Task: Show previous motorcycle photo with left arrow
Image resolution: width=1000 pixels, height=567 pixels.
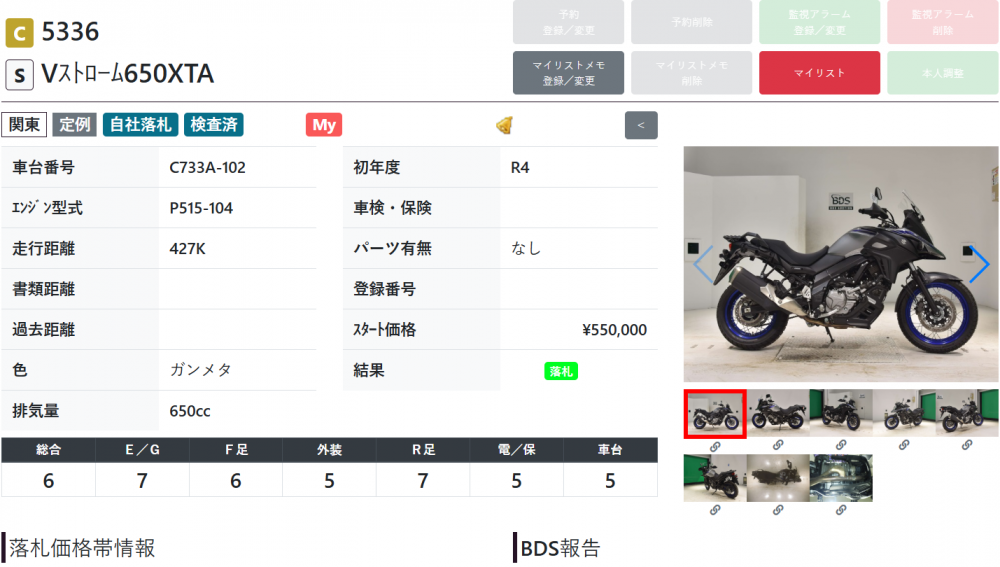Action: [x=703, y=263]
